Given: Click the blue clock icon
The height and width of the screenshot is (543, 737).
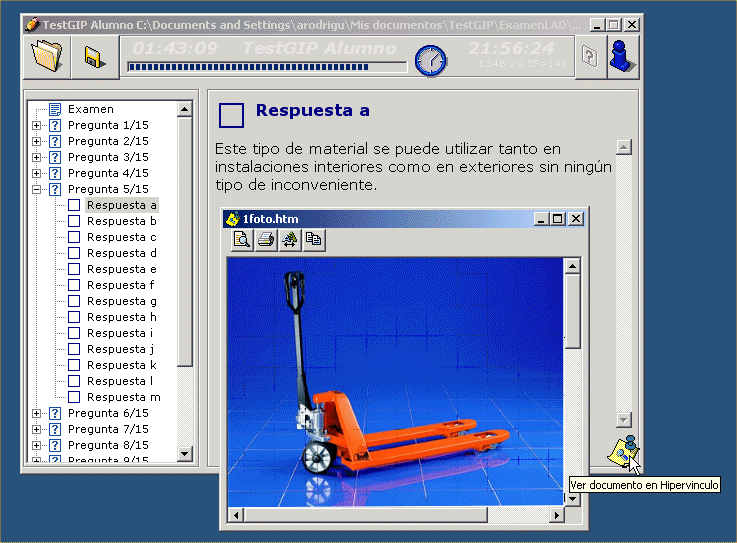Looking at the screenshot, I should point(430,61).
